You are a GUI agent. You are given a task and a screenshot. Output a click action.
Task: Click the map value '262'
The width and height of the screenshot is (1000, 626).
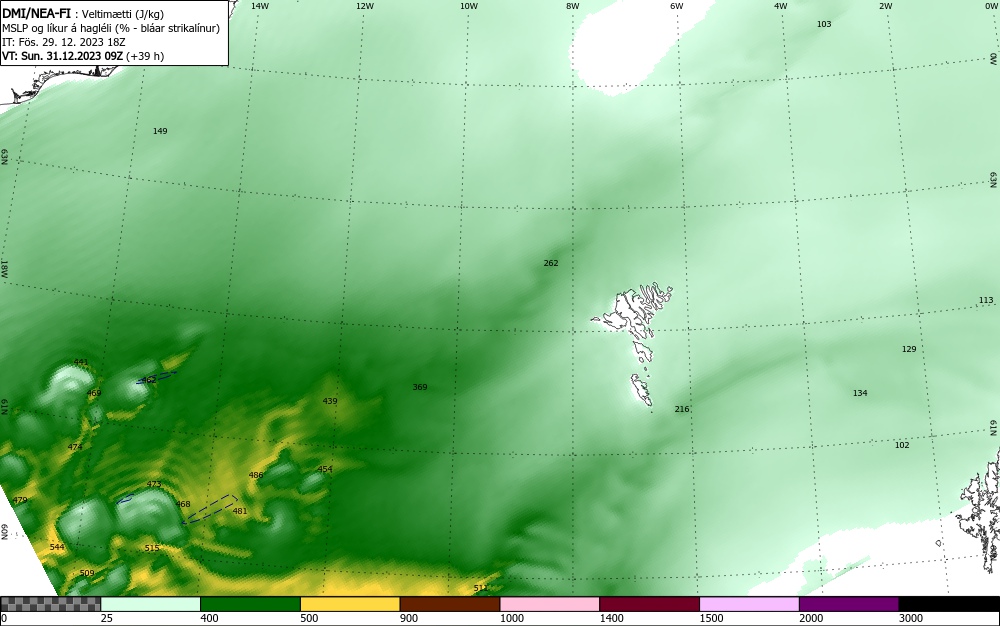pyautogui.click(x=551, y=263)
